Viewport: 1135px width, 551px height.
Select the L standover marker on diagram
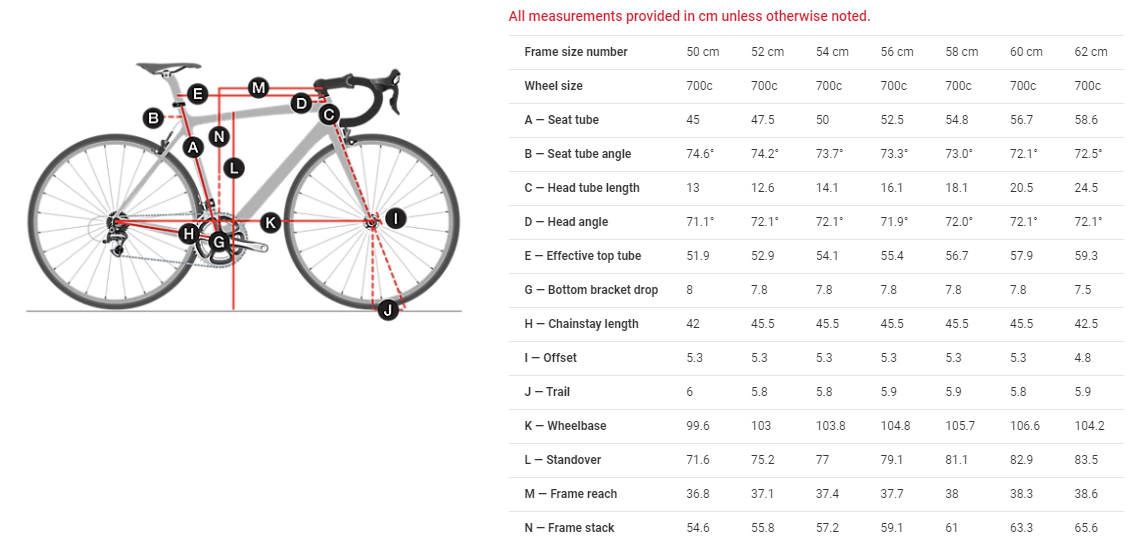(x=233, y=168)
